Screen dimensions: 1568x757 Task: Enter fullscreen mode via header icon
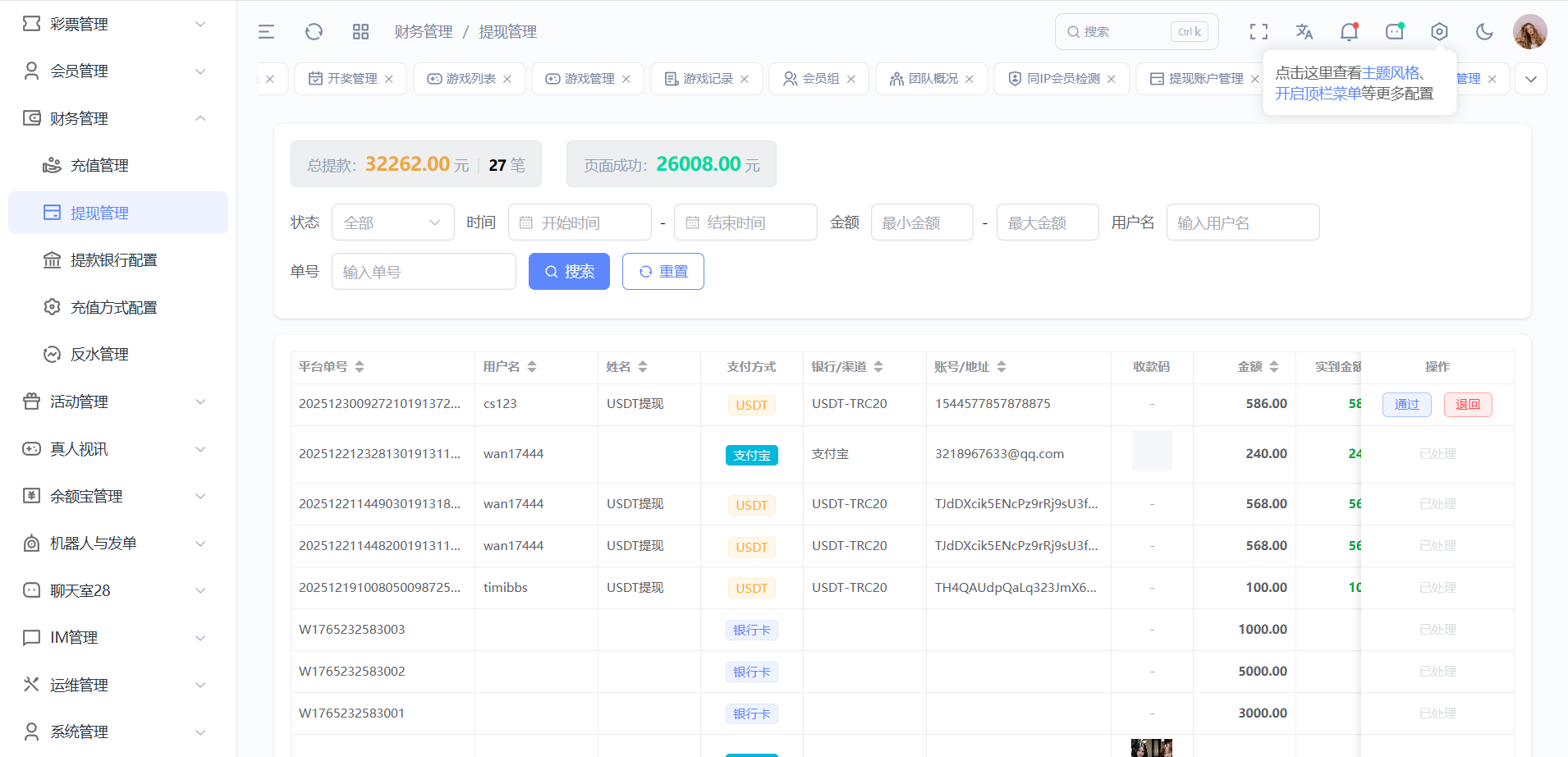coord(1259,32)
